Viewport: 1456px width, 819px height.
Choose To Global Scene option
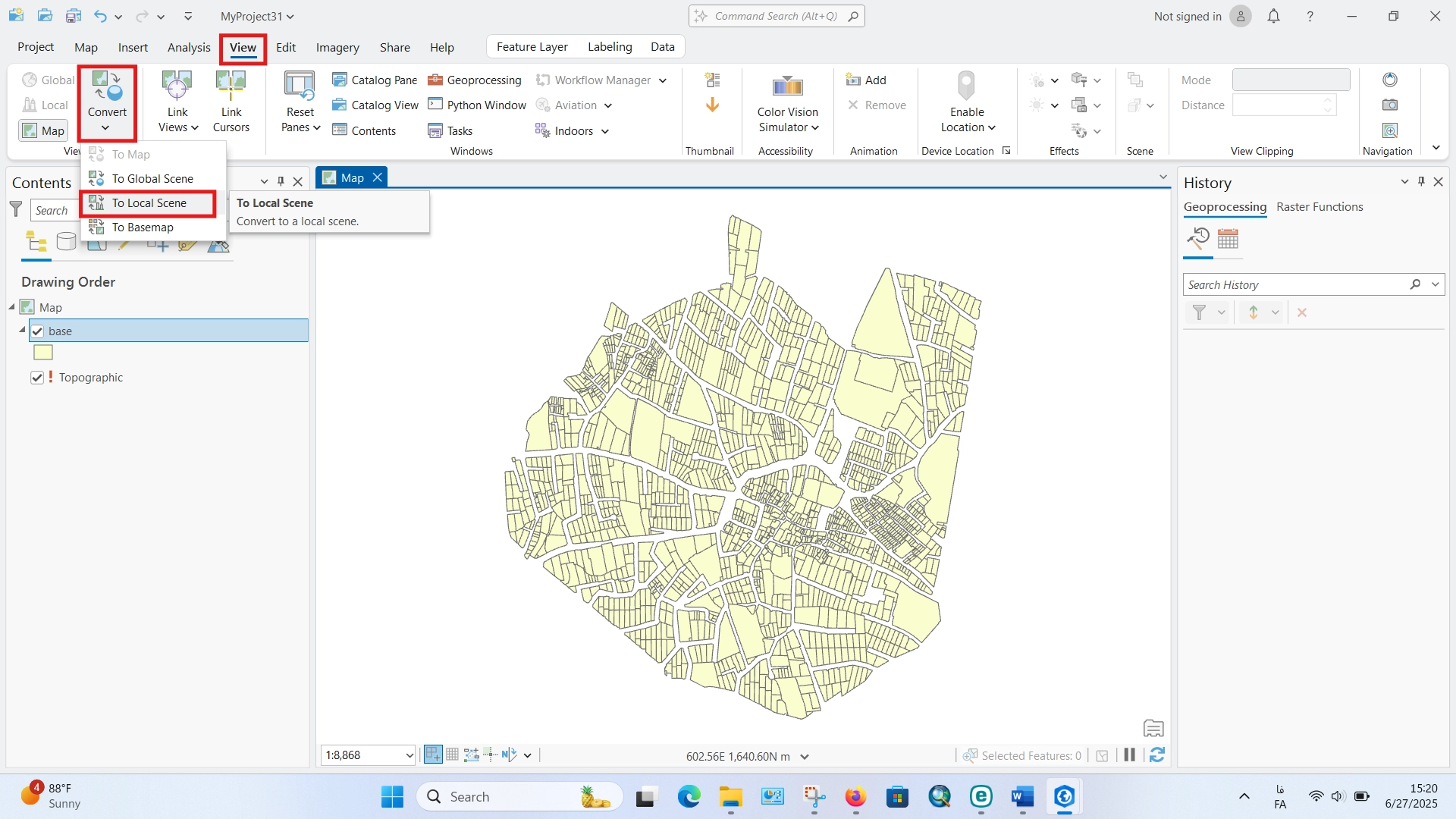pyautogui.click(x=152, y=178)
